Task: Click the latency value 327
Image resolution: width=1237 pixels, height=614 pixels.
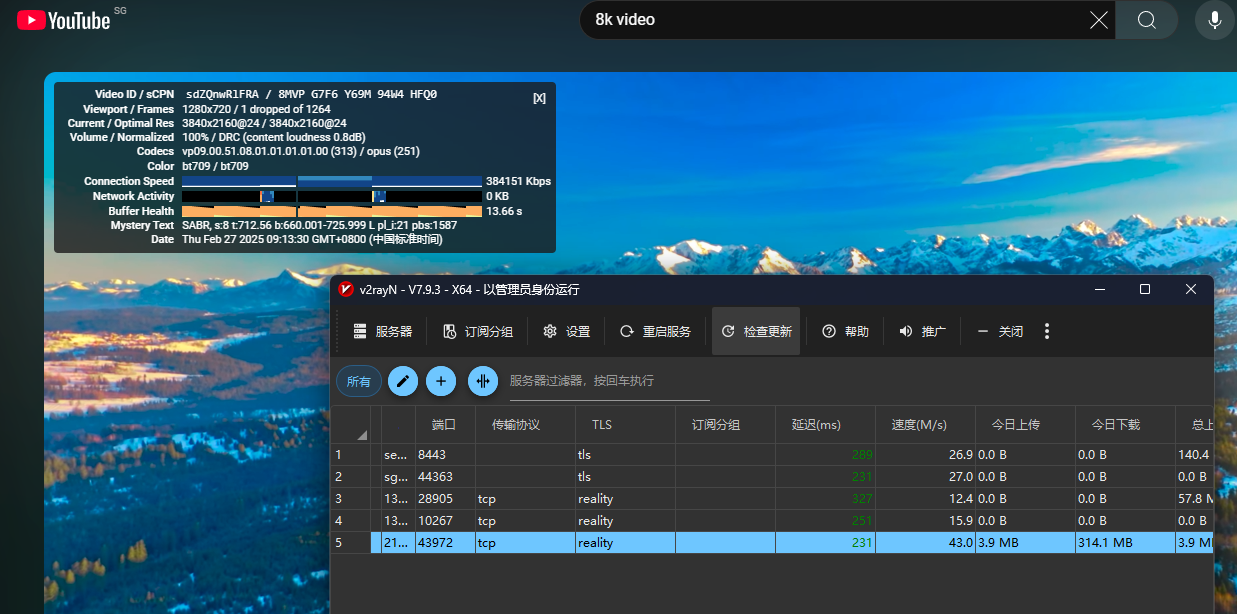Action: tap(861, 498)
